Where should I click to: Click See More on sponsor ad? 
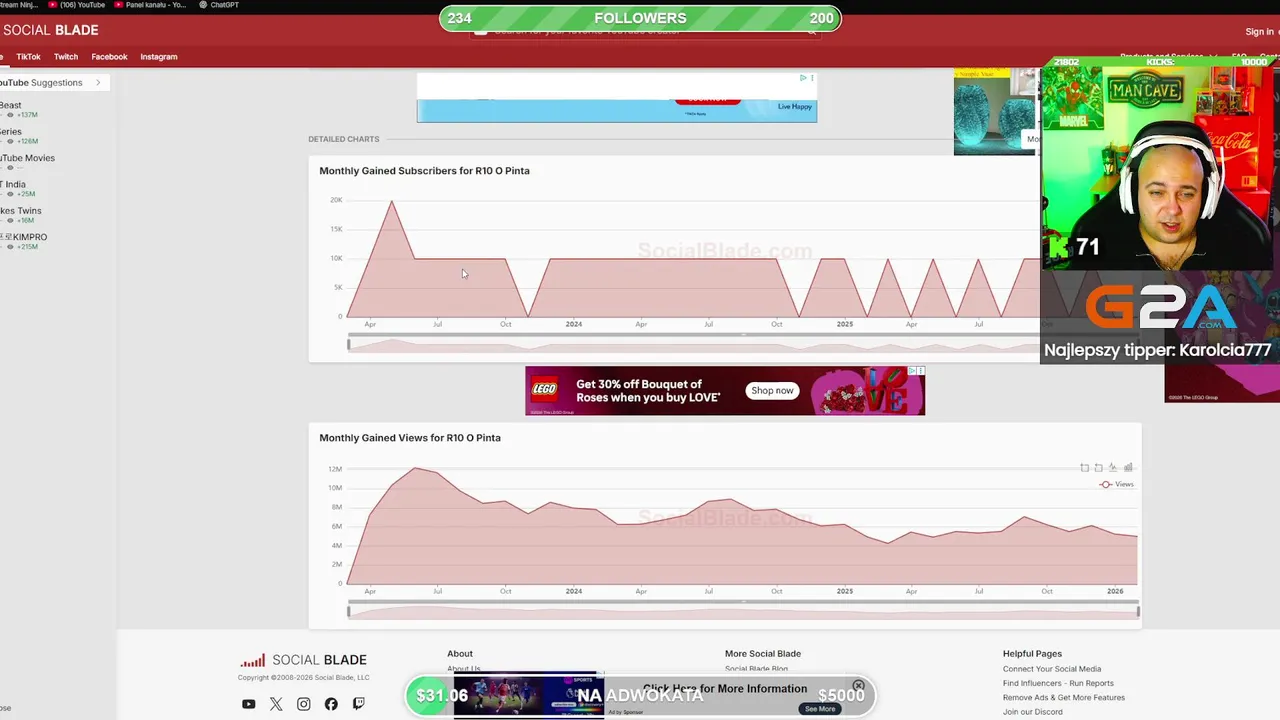point(820,709)
